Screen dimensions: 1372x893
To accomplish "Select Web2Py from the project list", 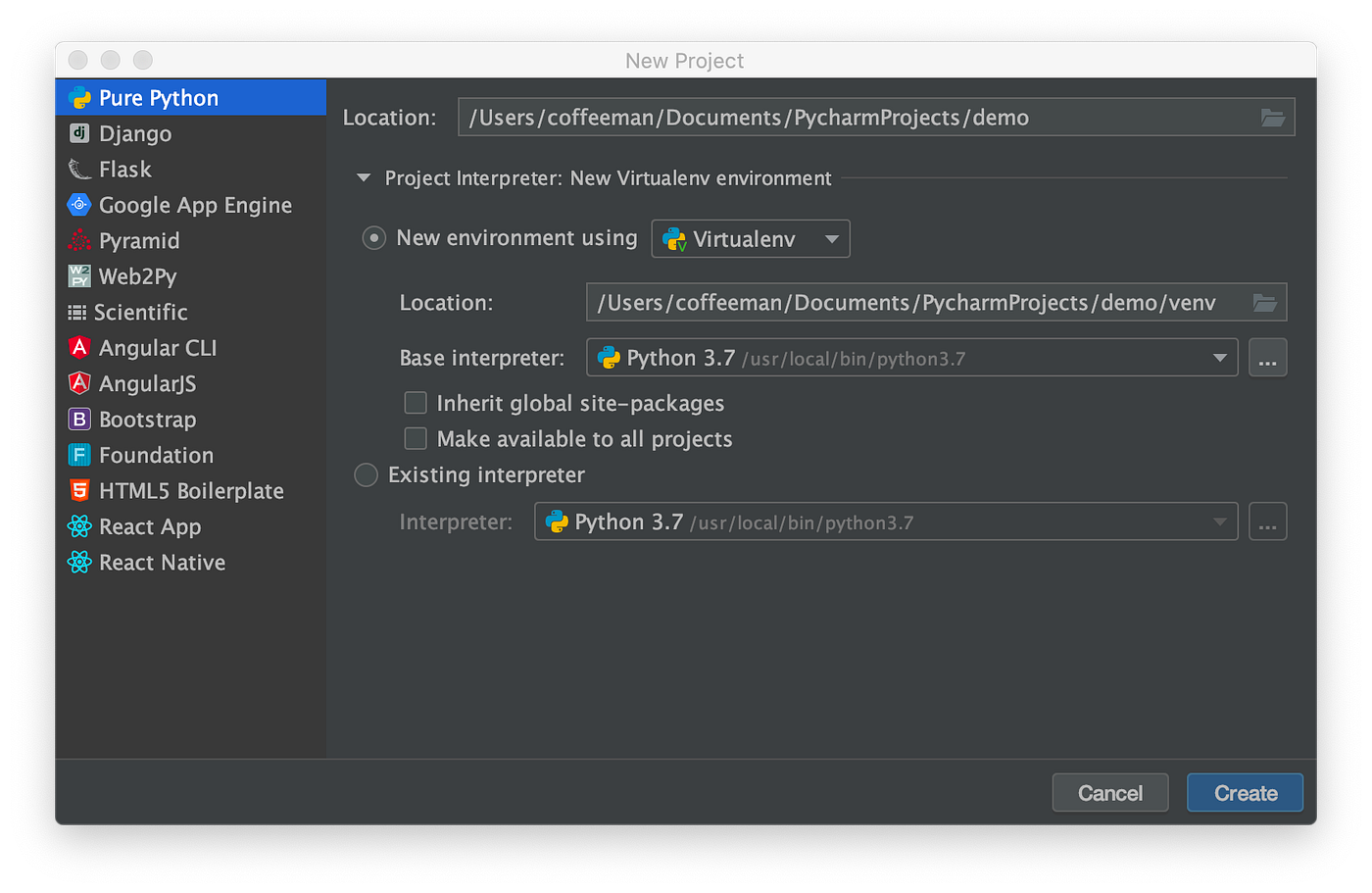I will (78, 275).
